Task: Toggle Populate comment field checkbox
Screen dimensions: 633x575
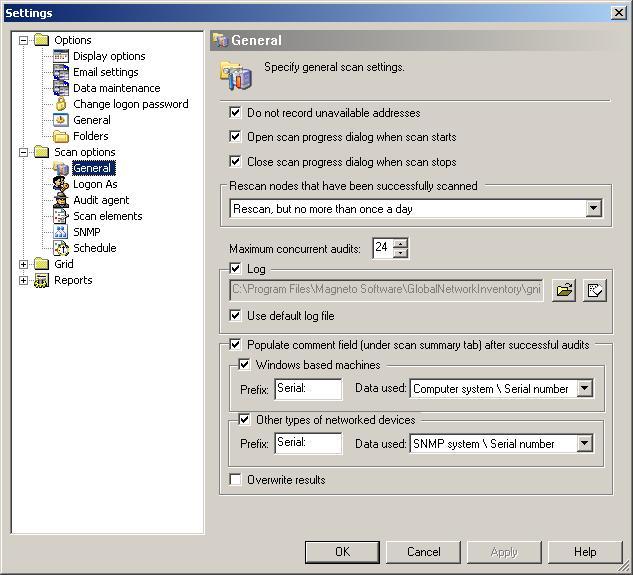Action: (235, 344)
